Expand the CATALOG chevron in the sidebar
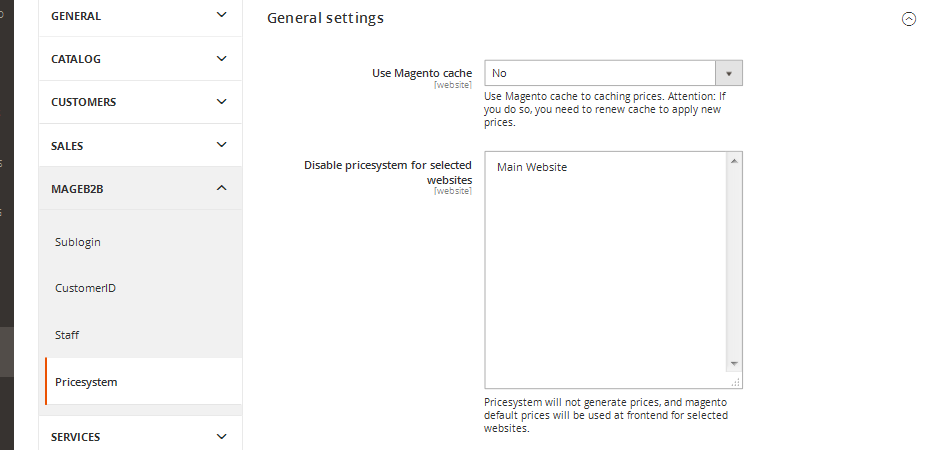 click(221, 58)
